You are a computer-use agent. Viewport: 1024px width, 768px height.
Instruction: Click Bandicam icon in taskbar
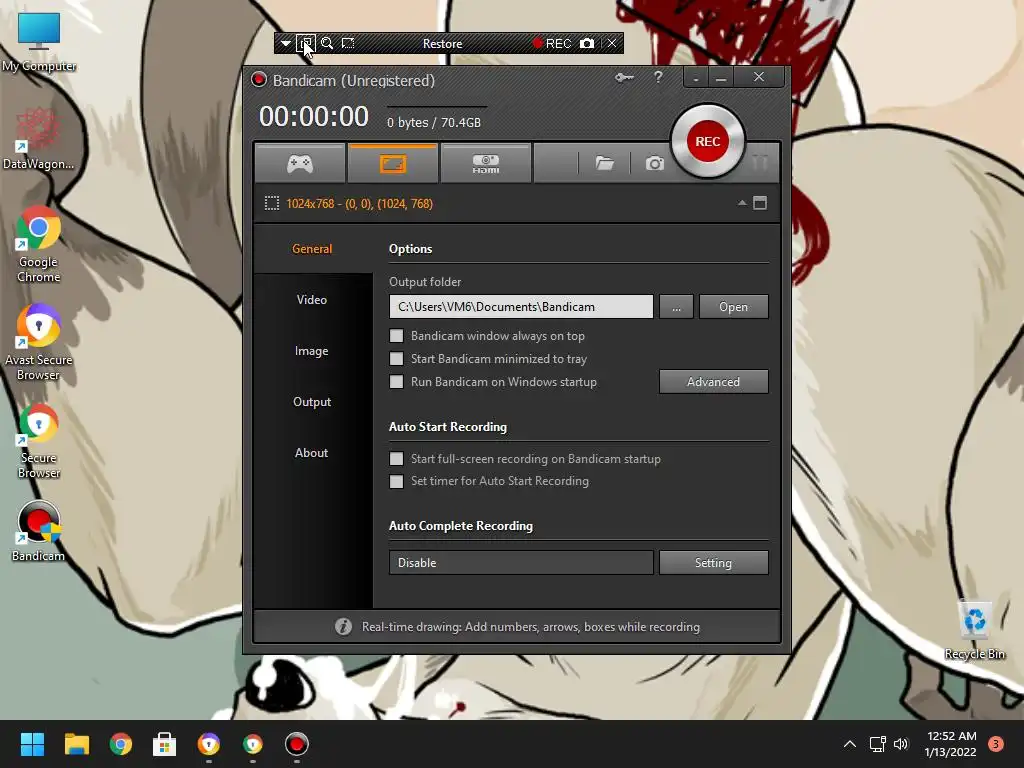pos(296,744)
